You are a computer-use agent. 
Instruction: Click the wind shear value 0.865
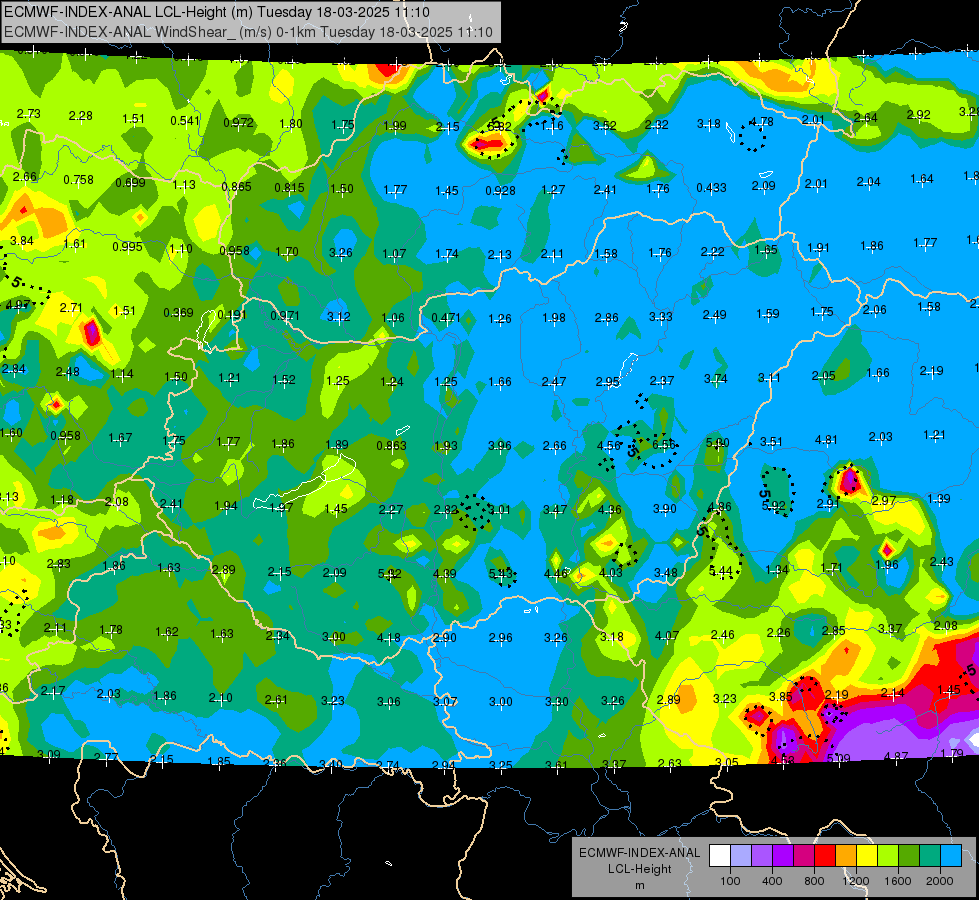tap(236, 187)
